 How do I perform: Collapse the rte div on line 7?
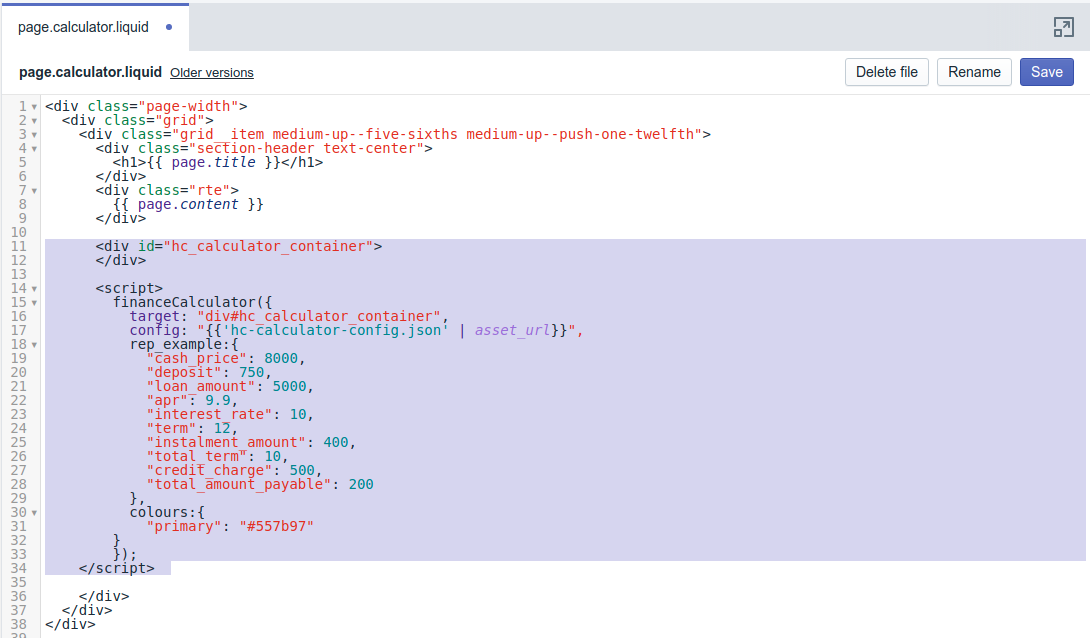34,190
